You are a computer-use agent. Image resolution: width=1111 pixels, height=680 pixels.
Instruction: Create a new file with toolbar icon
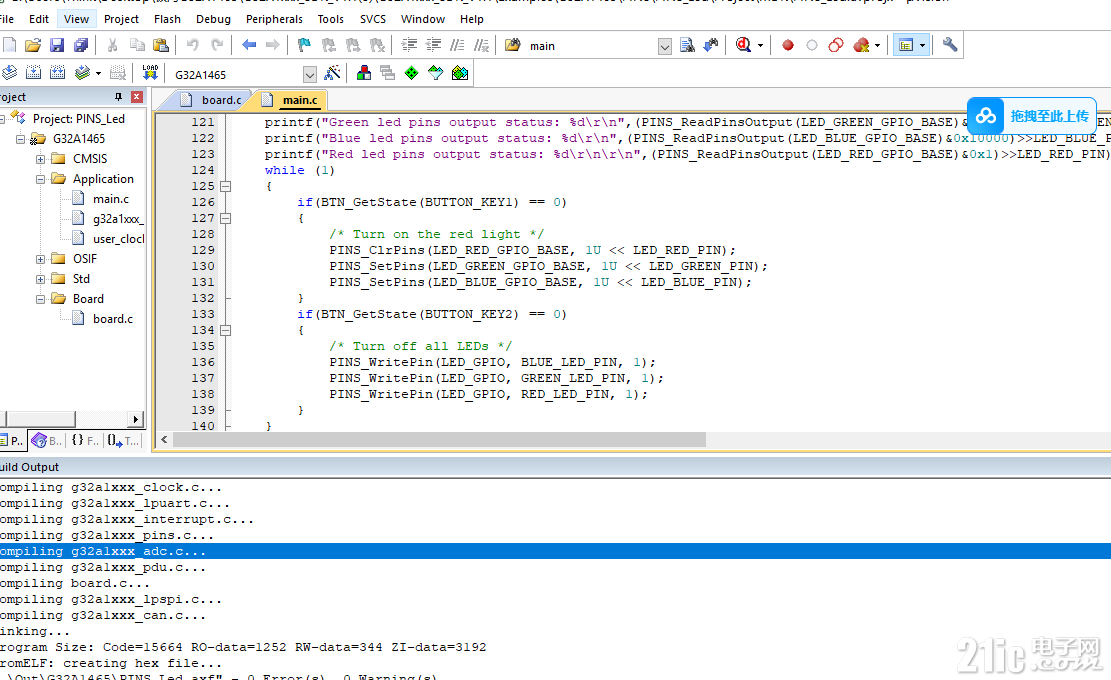tap(9, 45)
